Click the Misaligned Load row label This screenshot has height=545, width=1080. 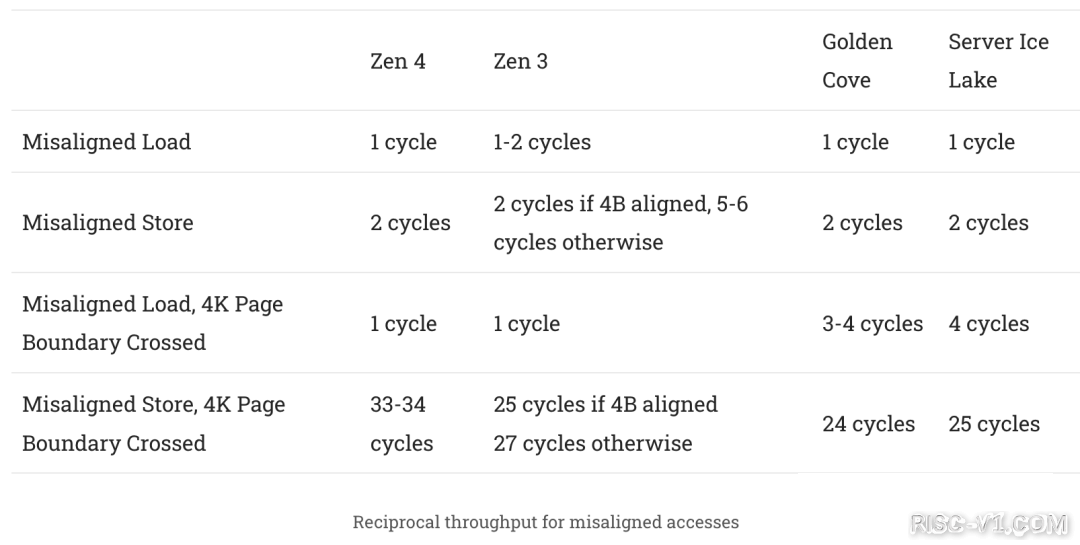click(x=106, y=142)
